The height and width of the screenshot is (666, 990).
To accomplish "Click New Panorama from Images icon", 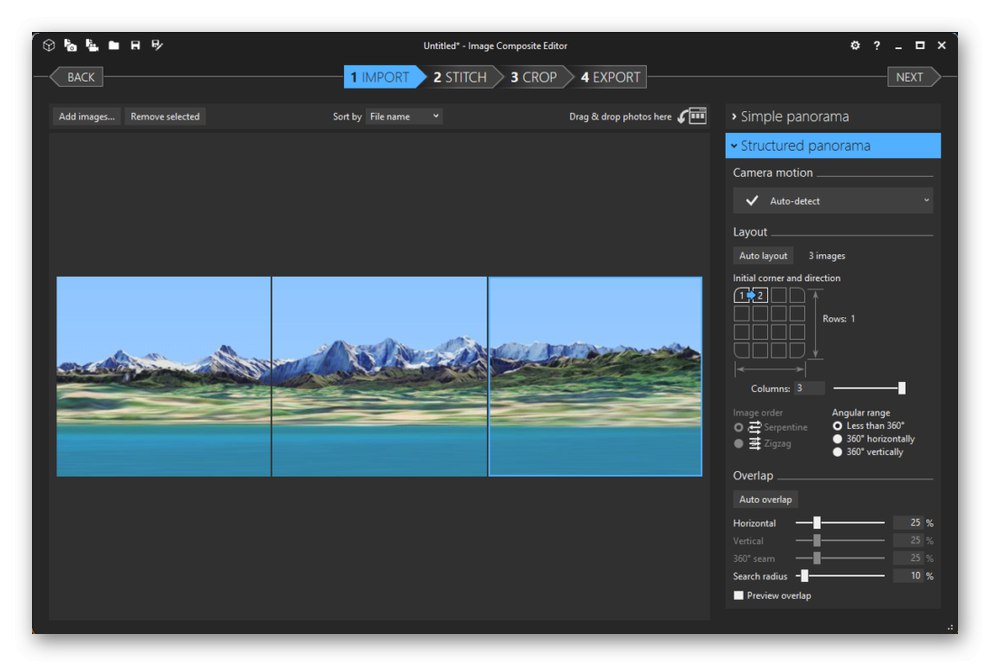I will click(x=70, y=45).
